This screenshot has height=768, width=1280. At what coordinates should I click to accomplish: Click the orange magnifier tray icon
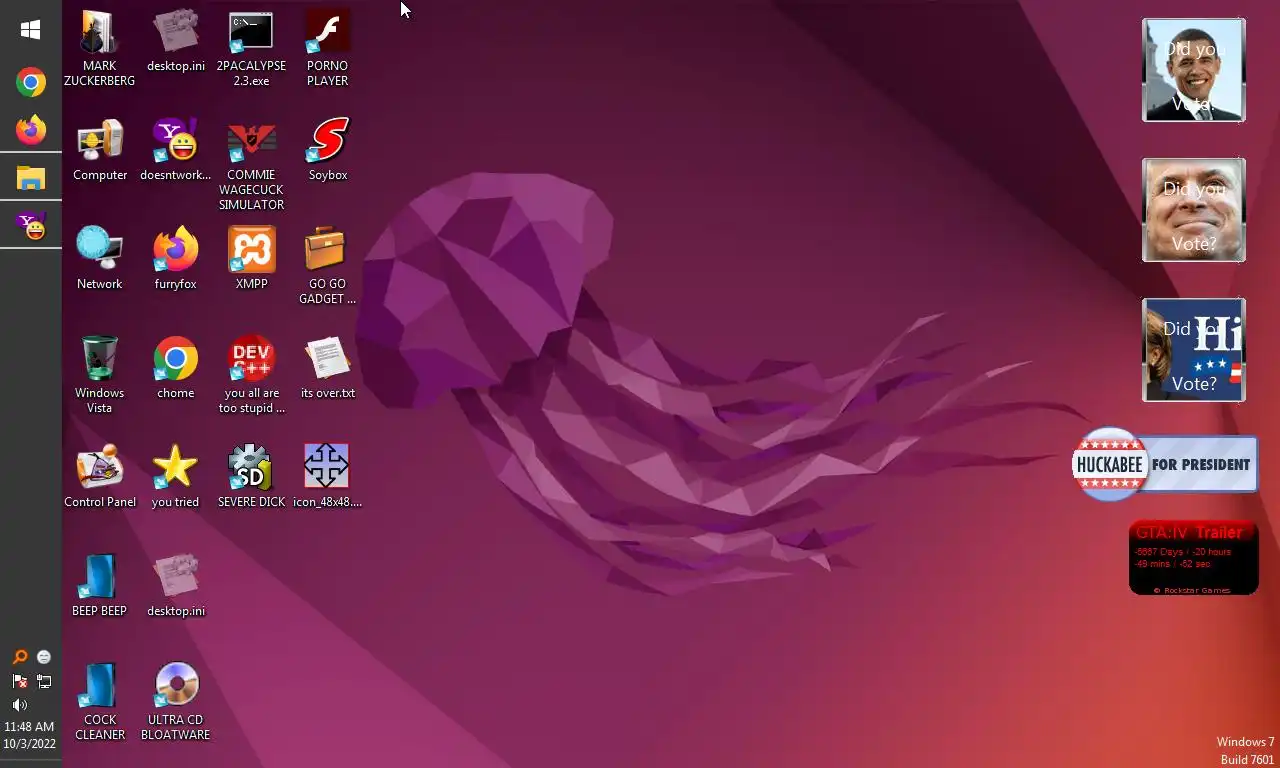19,657
